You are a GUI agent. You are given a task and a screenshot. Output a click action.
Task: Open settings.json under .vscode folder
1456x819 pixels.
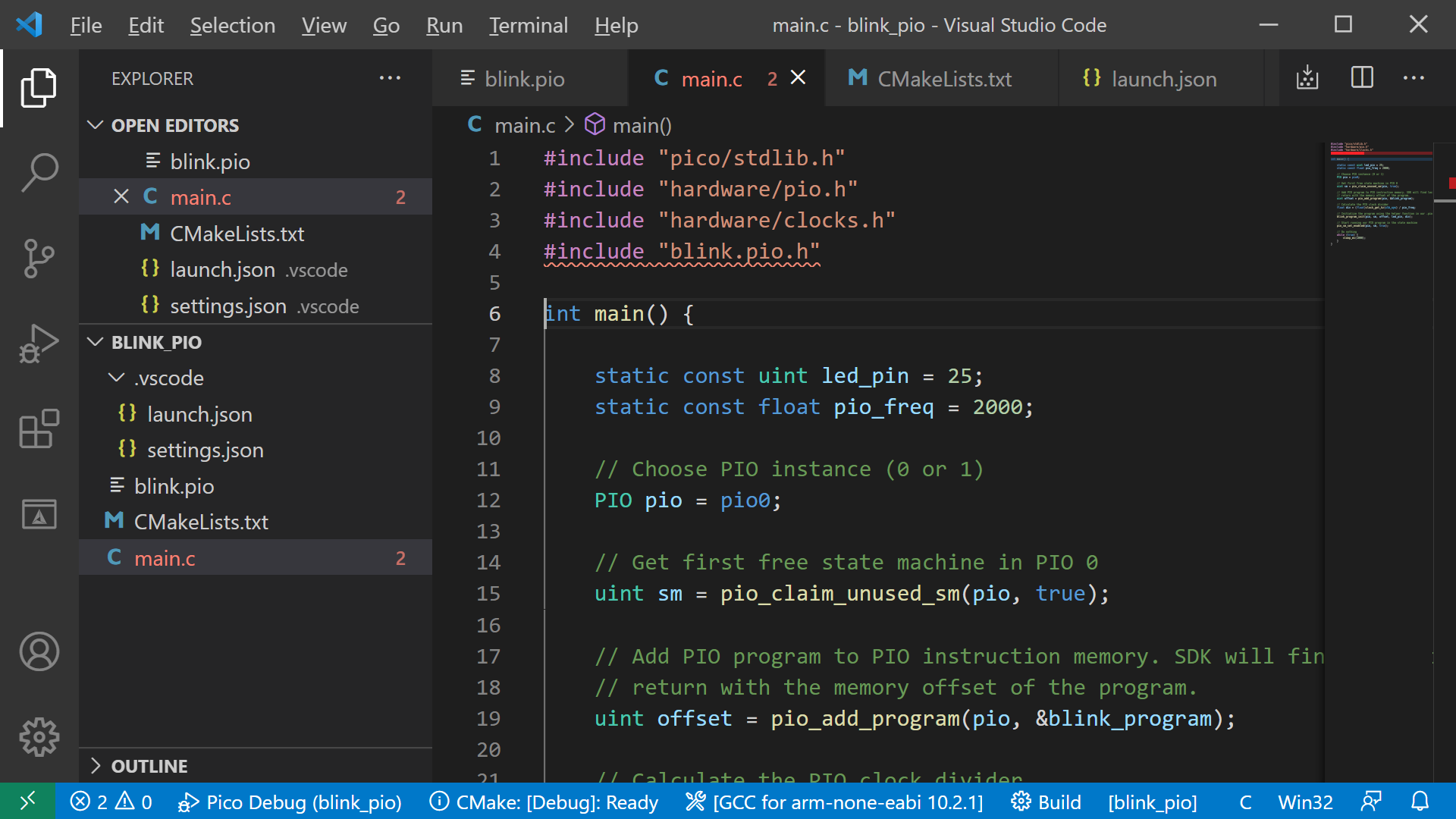coord(256,450)
